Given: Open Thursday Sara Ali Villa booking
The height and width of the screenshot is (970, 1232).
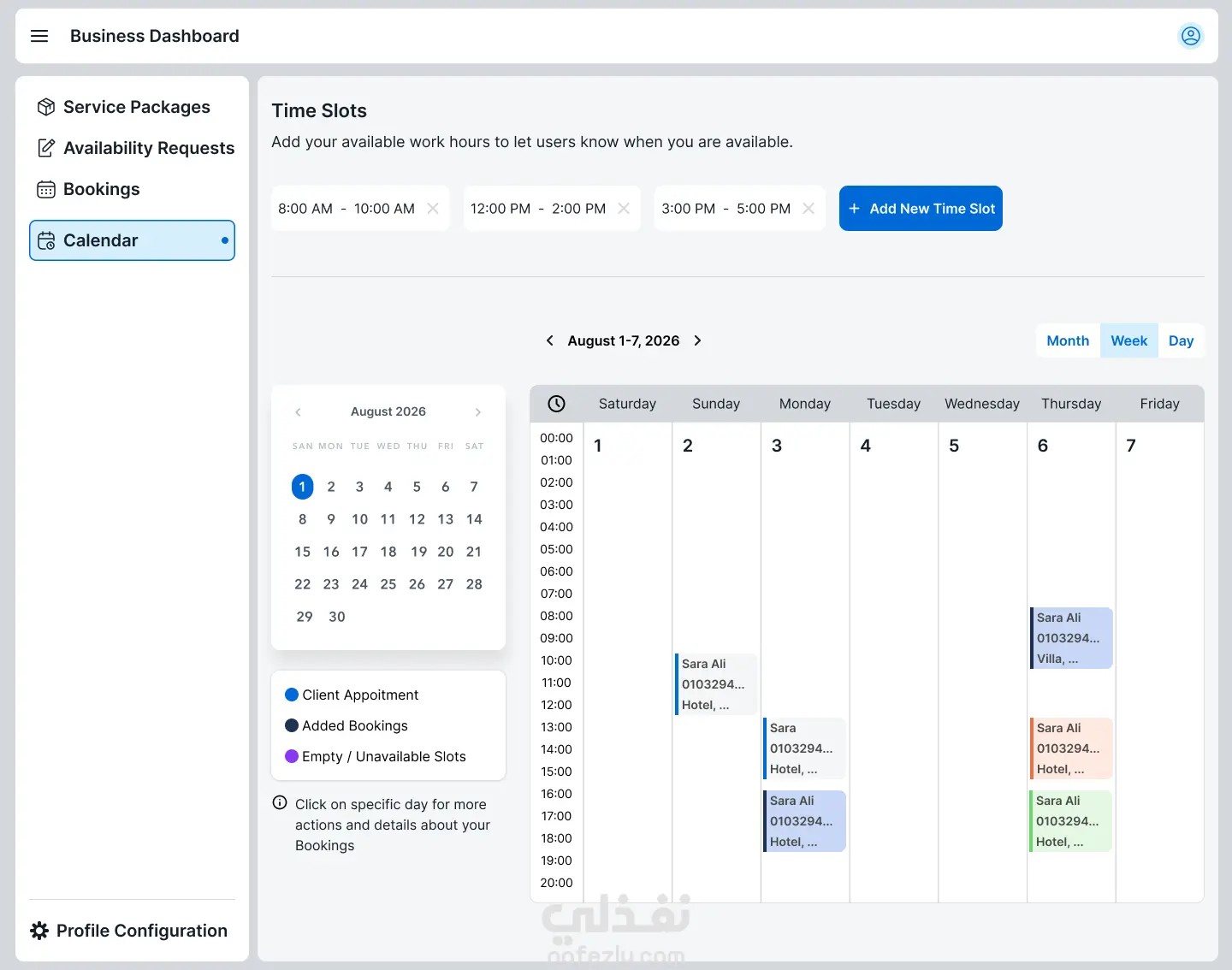Looking at the screenshot, I should [x=1071, y=638].
